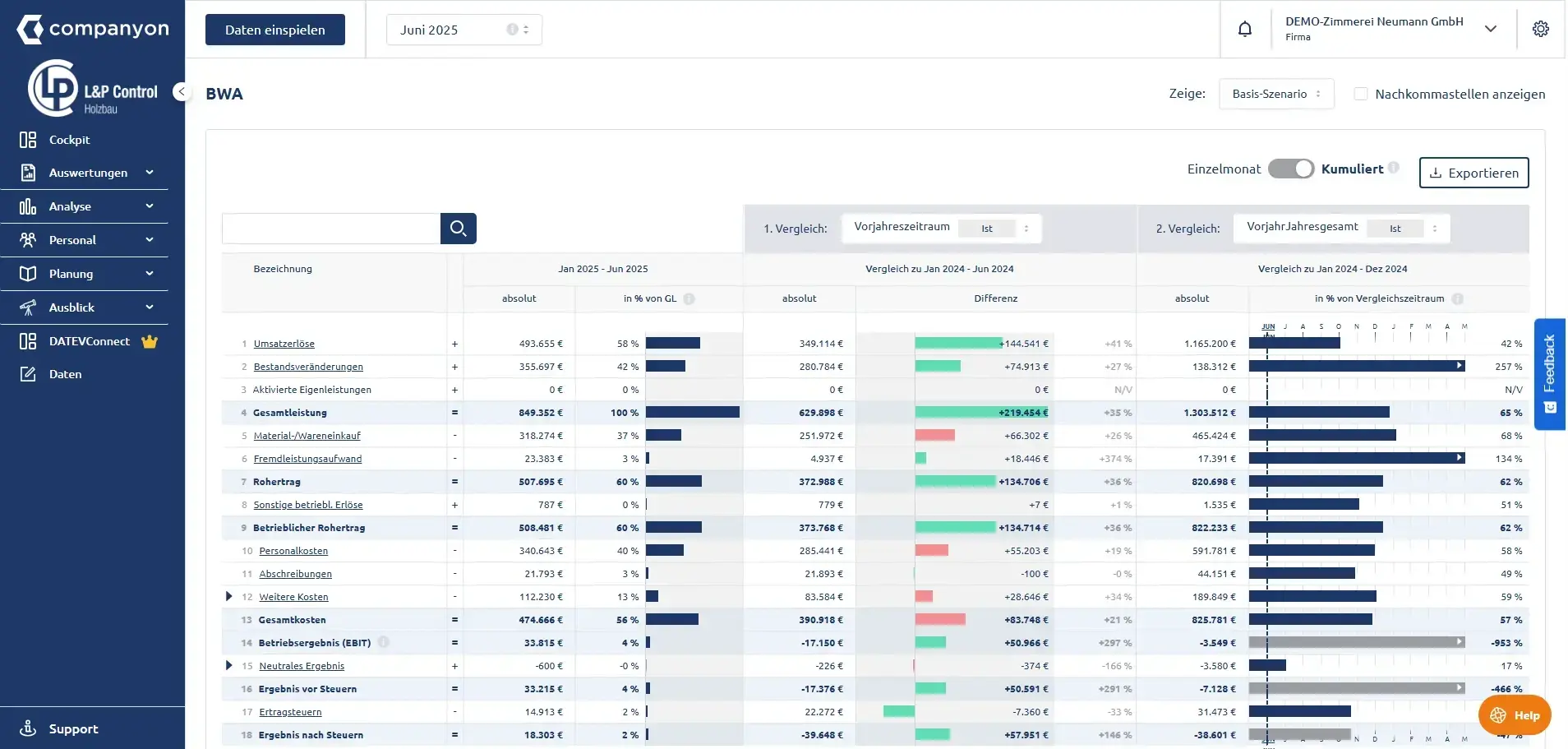Open the Bestandsveränderungen link
This screenshot has width=1568, height=749.
[x=308, y=367]
